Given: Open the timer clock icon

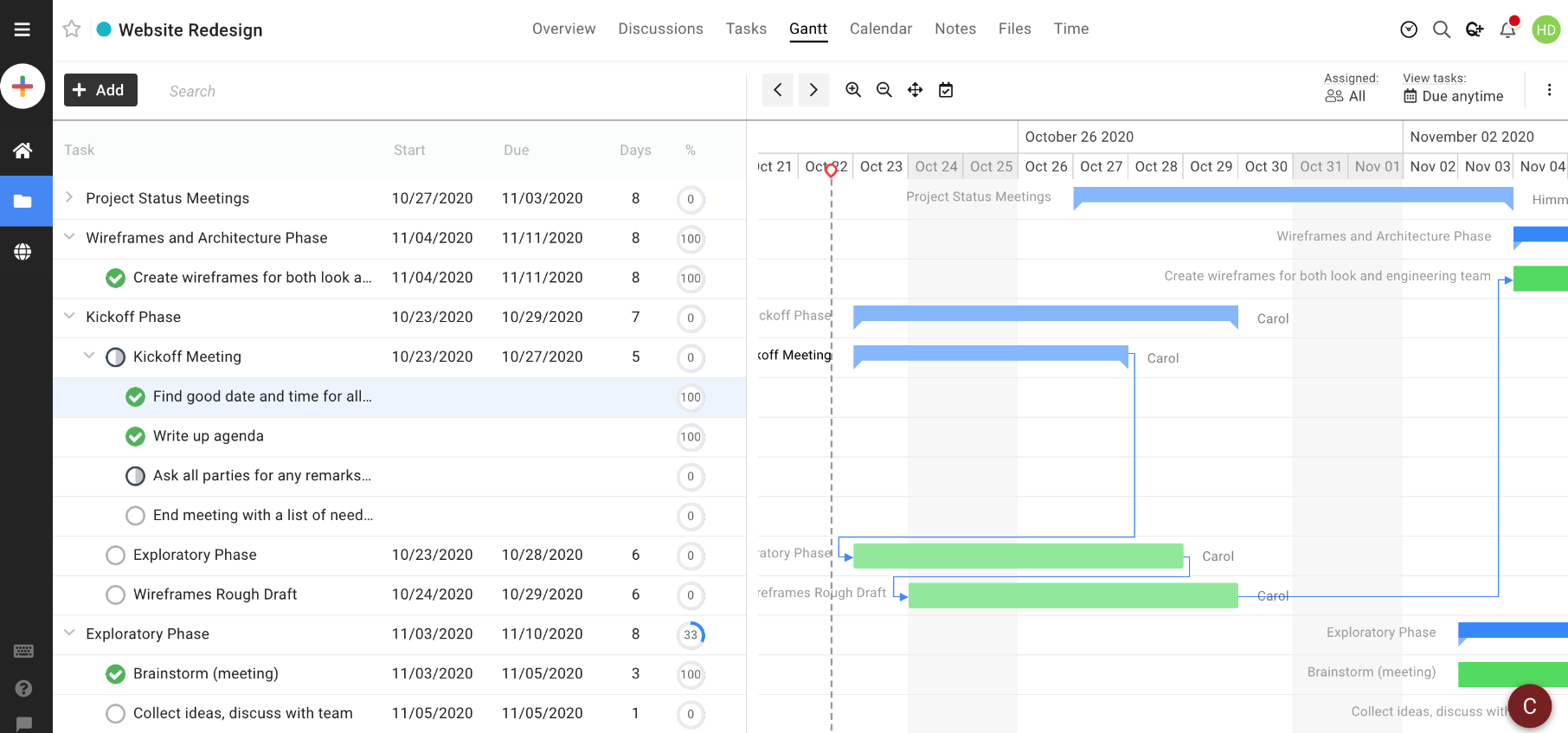Looking at the screenshot, I should [1409, 29].
